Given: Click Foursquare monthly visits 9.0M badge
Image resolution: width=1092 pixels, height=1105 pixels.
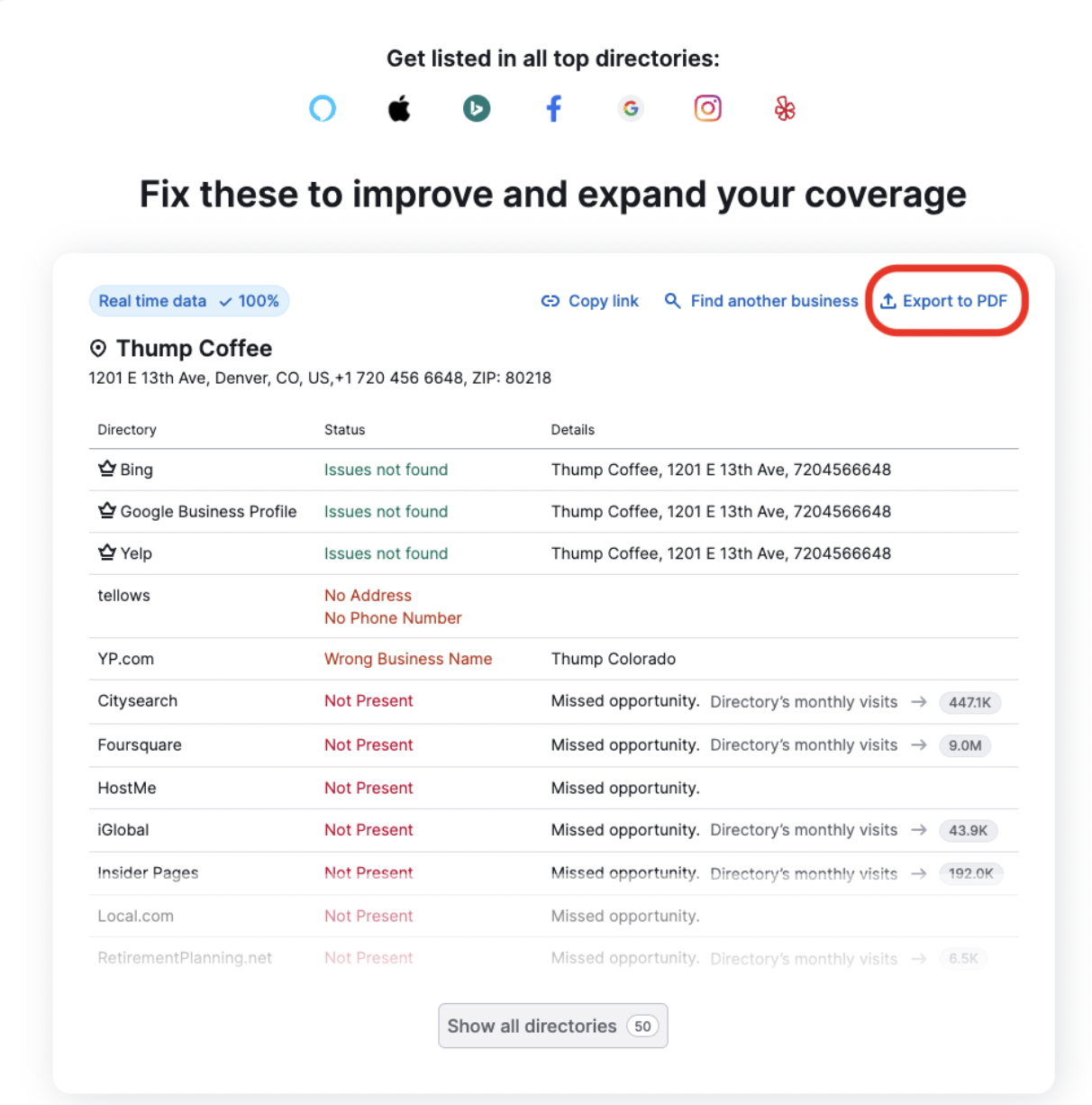Looking at the screenshot, I should [x=964, y=745].
